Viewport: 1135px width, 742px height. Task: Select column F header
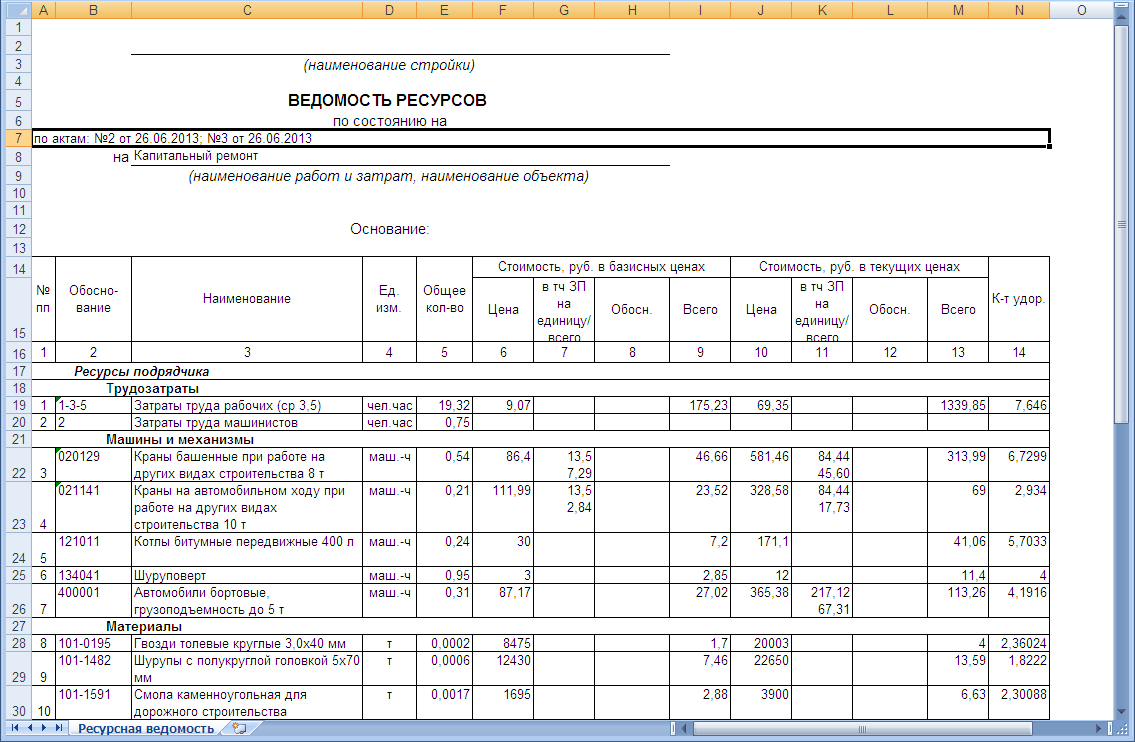tap(502, 10)
